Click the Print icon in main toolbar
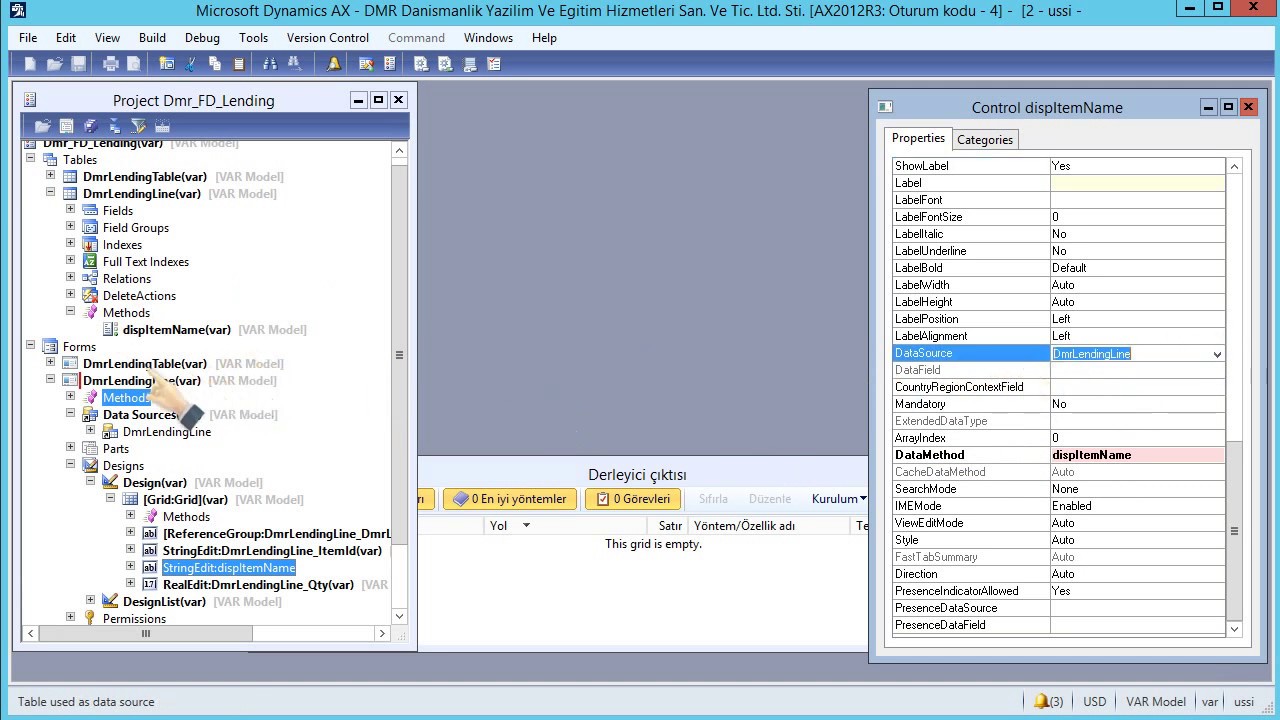 [x=110, y=64]
